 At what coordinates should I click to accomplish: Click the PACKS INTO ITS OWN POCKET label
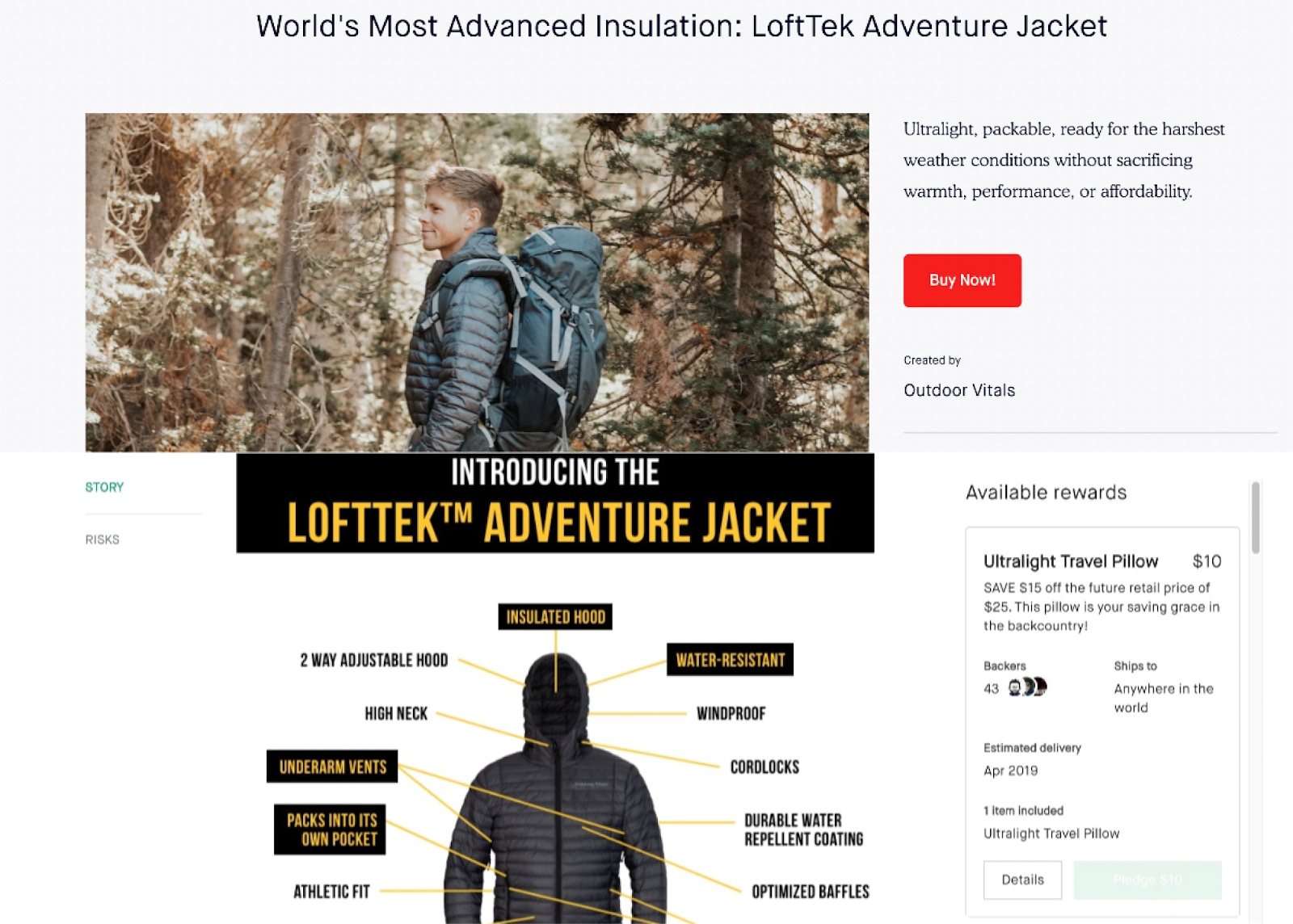tap(331, 829)
